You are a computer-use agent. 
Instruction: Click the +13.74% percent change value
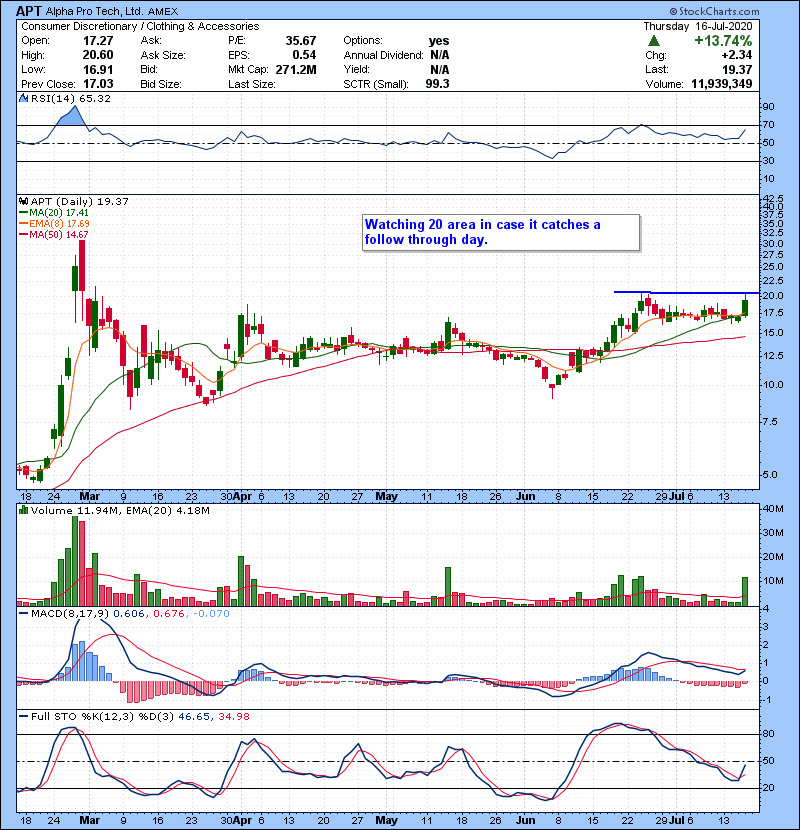point(723,41)
